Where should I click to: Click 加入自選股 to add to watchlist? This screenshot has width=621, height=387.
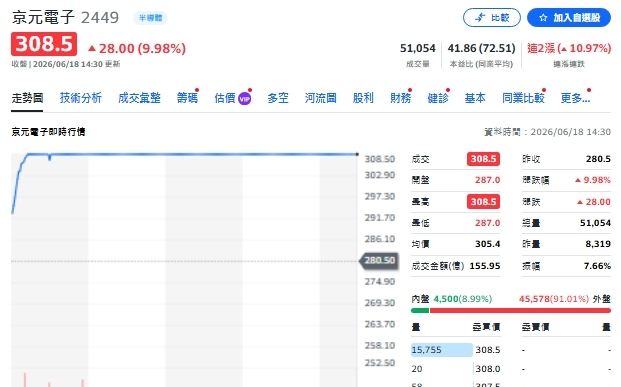(569, 18)
